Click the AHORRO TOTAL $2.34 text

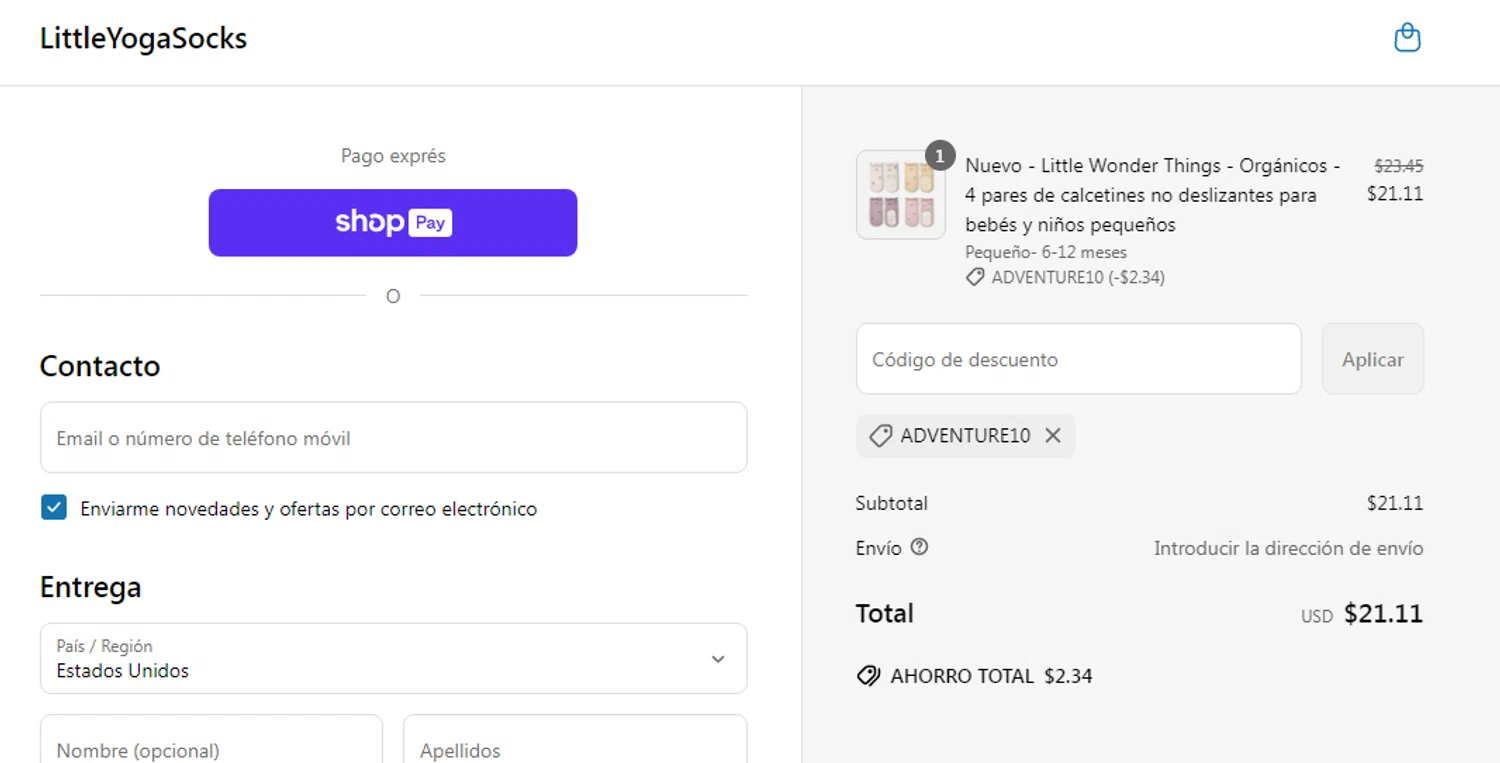click(991, 676)
